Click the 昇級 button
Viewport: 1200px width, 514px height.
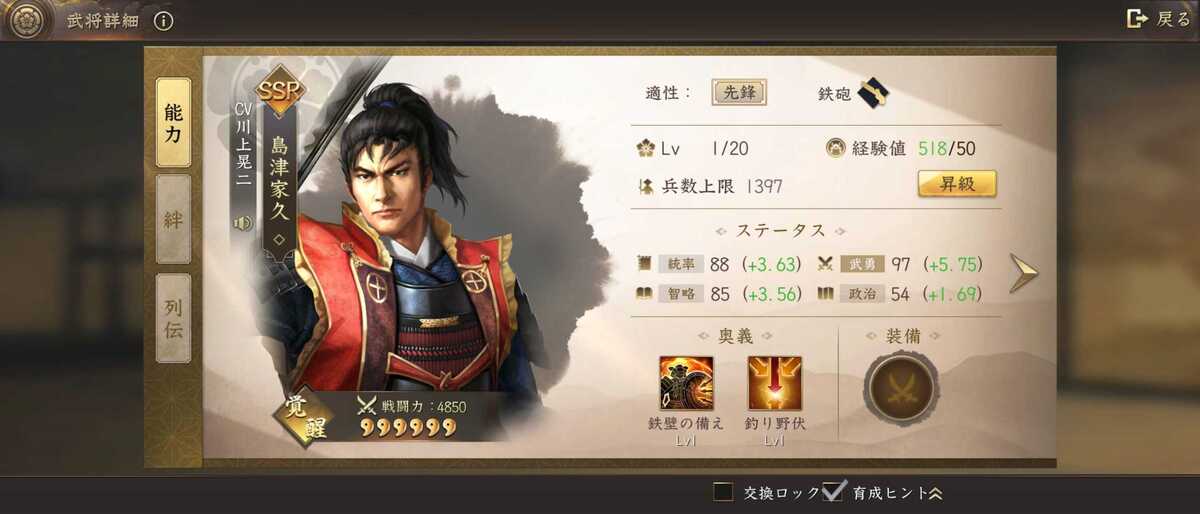coord(957,184)
